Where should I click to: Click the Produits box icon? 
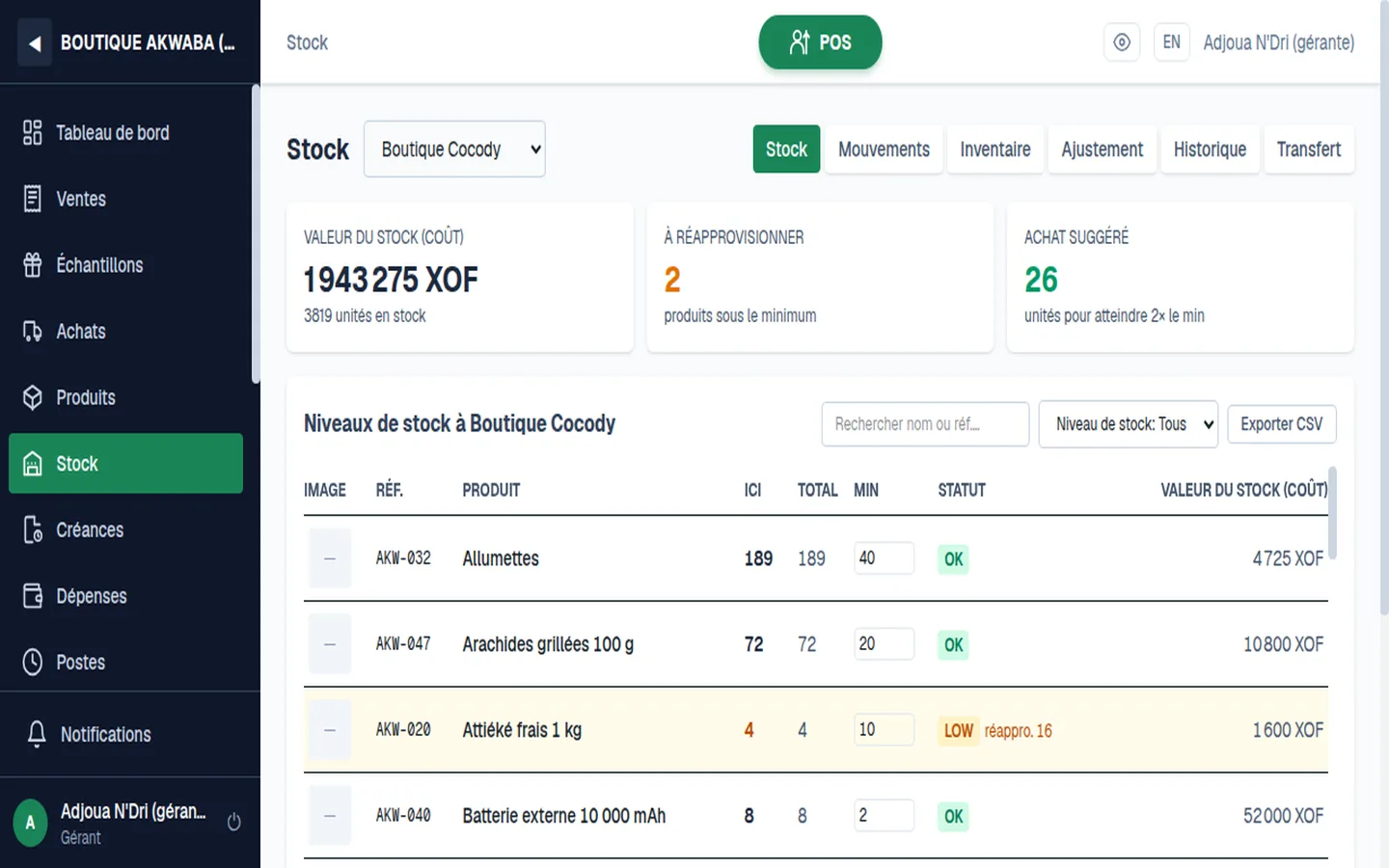33,397
